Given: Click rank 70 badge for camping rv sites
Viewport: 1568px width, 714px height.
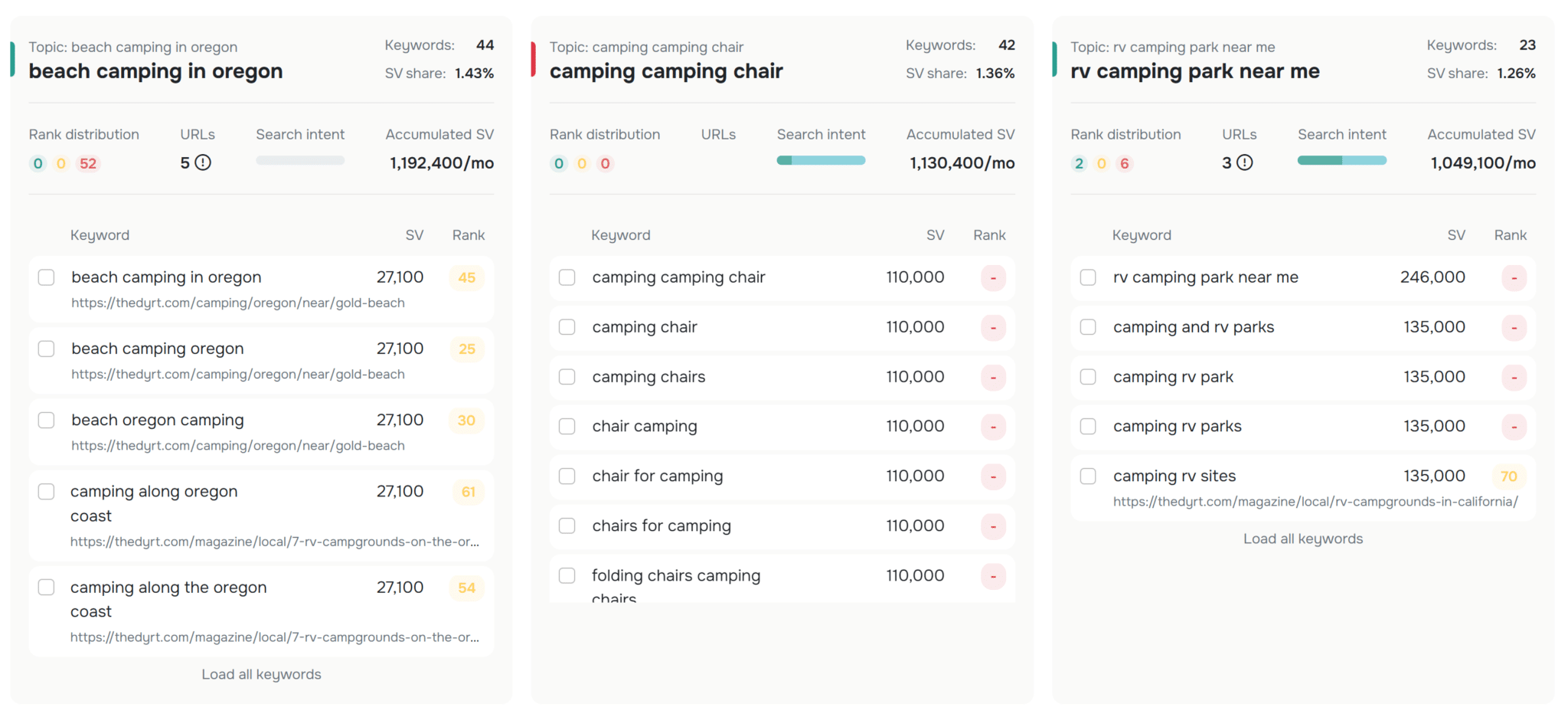Looking at the screenshot, I should [x=1508, y=477].
